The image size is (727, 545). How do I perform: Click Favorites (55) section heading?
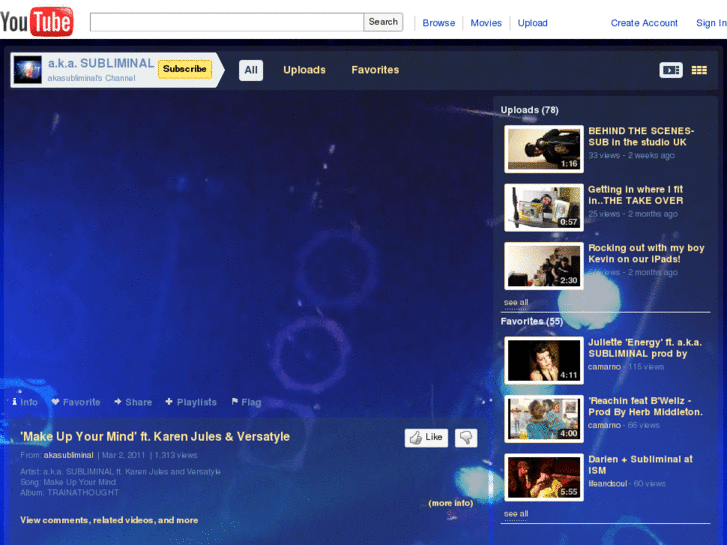coord(531,321)
